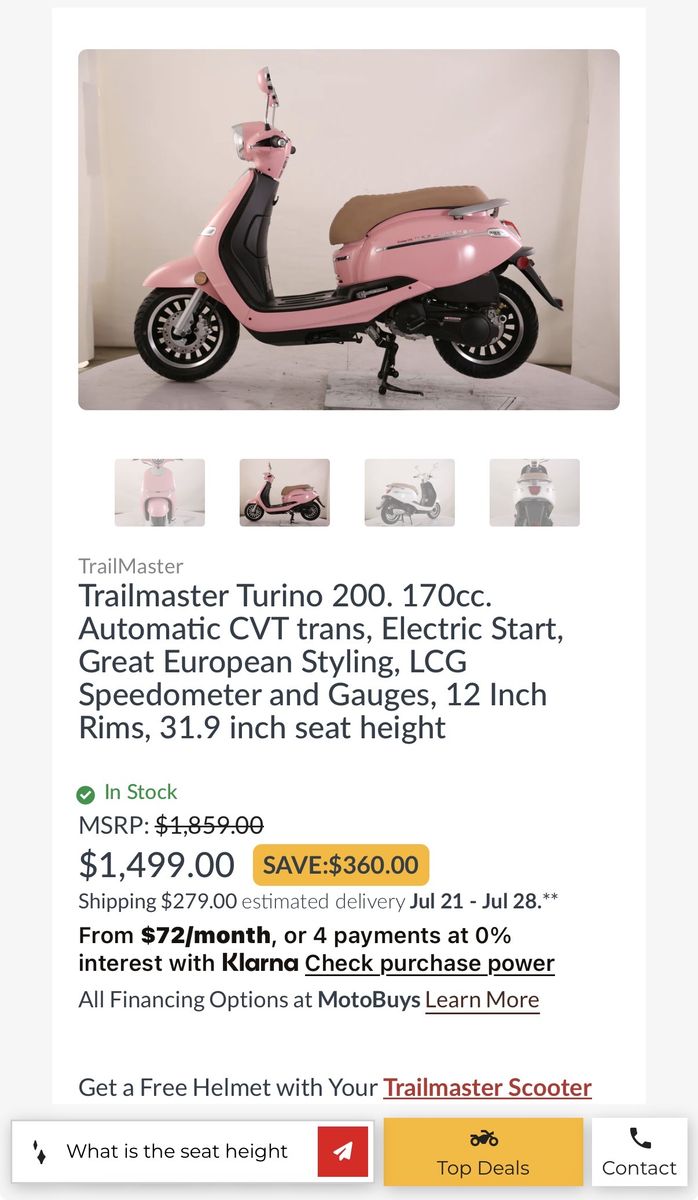Tap the Contact button
This screenshot has height=1200, width=698.
click(640, 1152)
